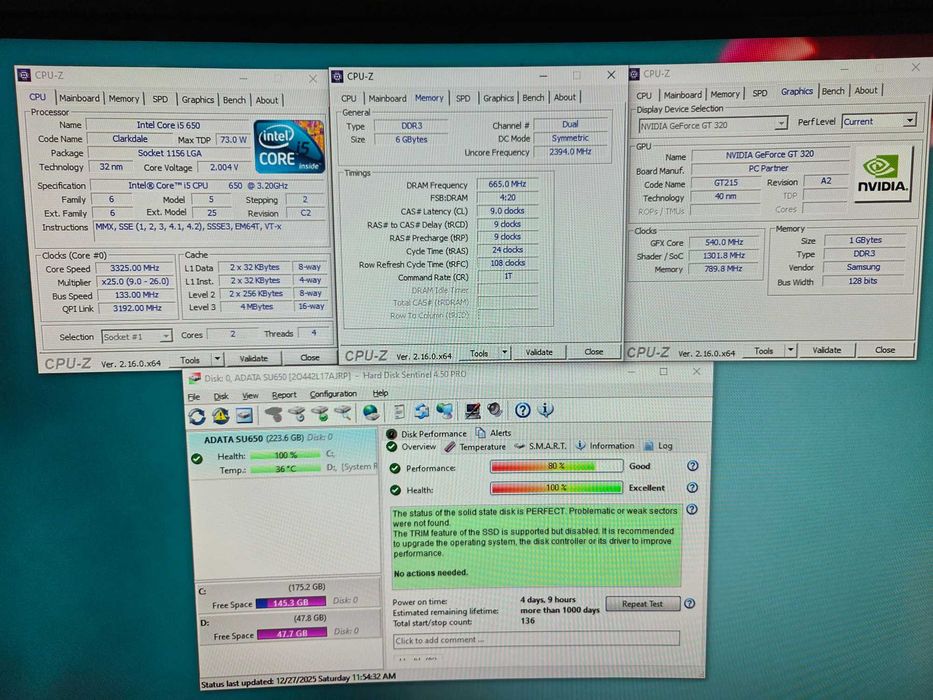
Task: Click Validate in Graphics CPU-Z window
Action: [x=827, y=350]
